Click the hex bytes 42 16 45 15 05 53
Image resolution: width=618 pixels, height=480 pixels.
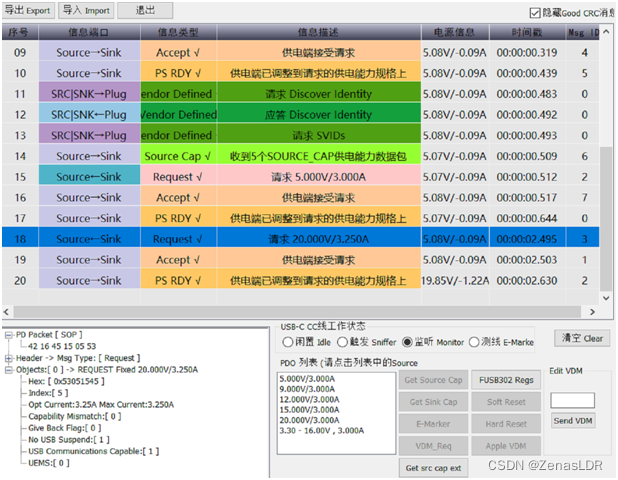pyautogui.click(x=62, y=346)
